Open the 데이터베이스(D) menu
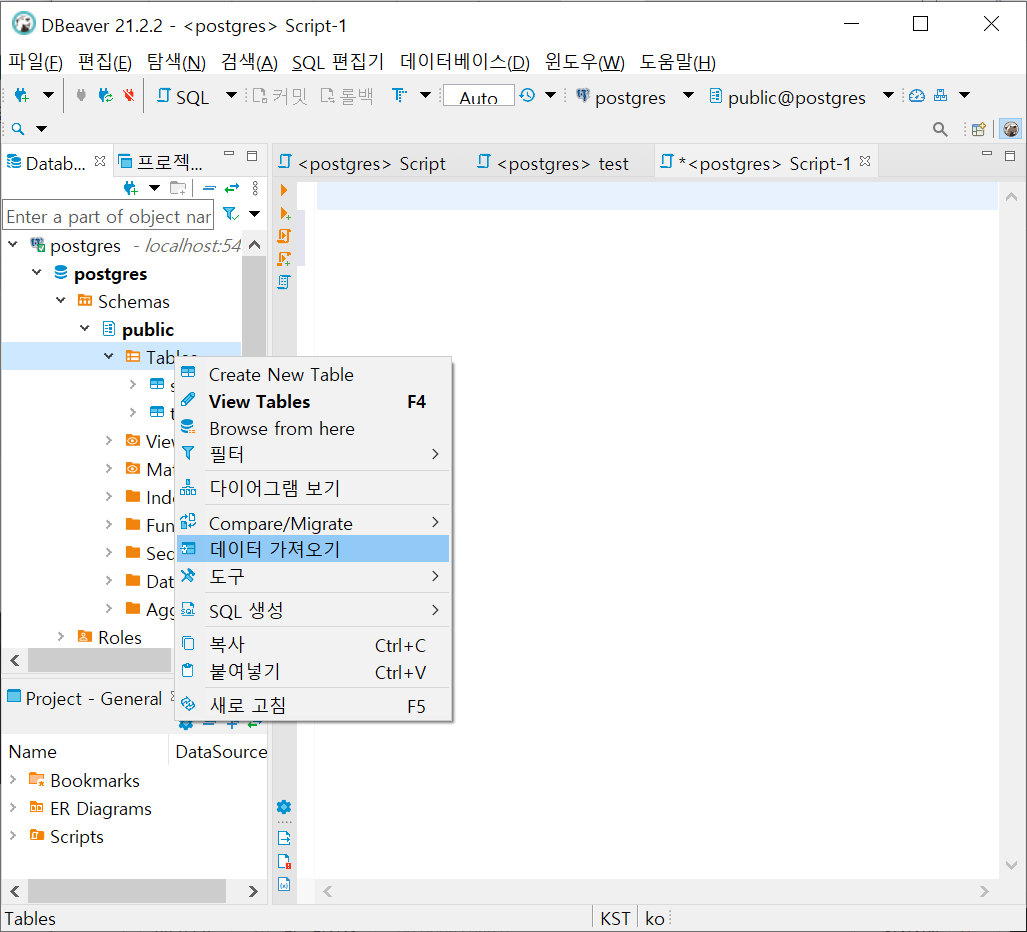Viewport: 1027px width, 932px height. click(464, 62)
